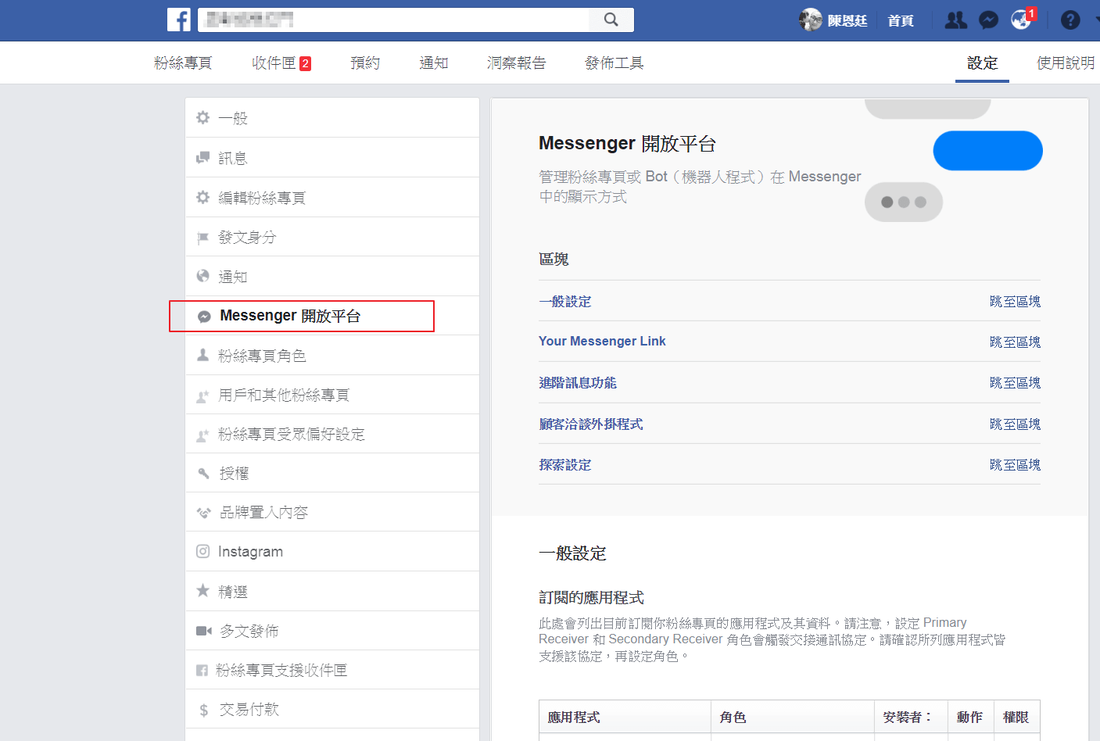Open the Your Messenger Link section link

point(602,341)
